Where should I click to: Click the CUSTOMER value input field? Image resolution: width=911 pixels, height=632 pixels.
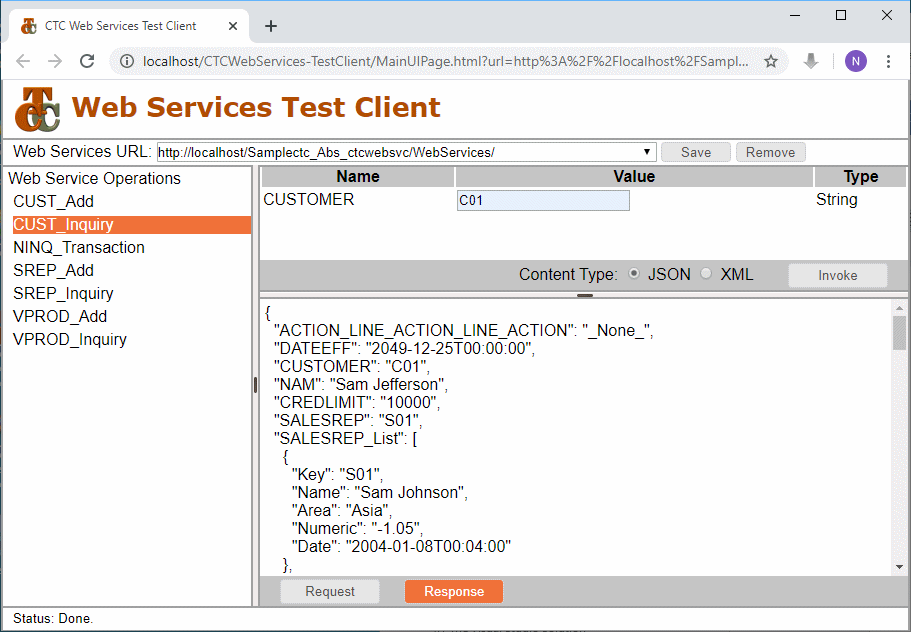543,200
